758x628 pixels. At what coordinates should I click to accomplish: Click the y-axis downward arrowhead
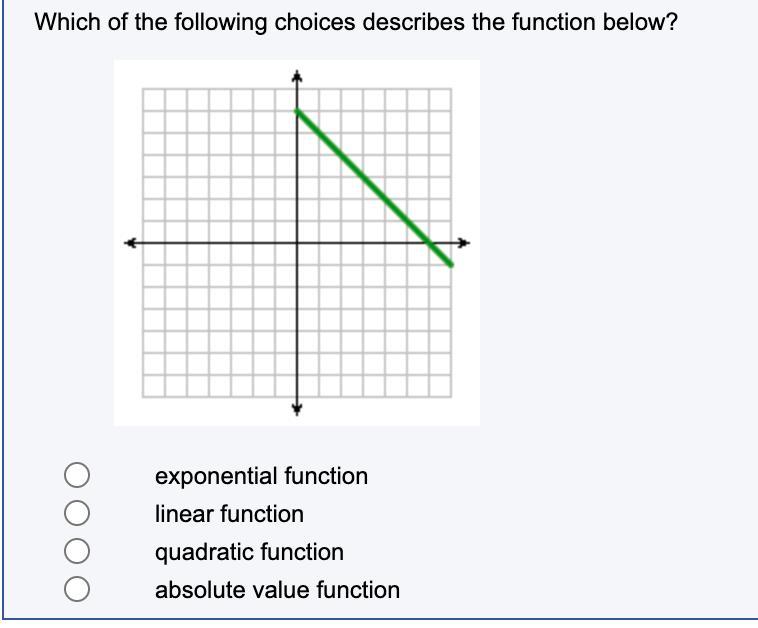(x=296, y=408)
